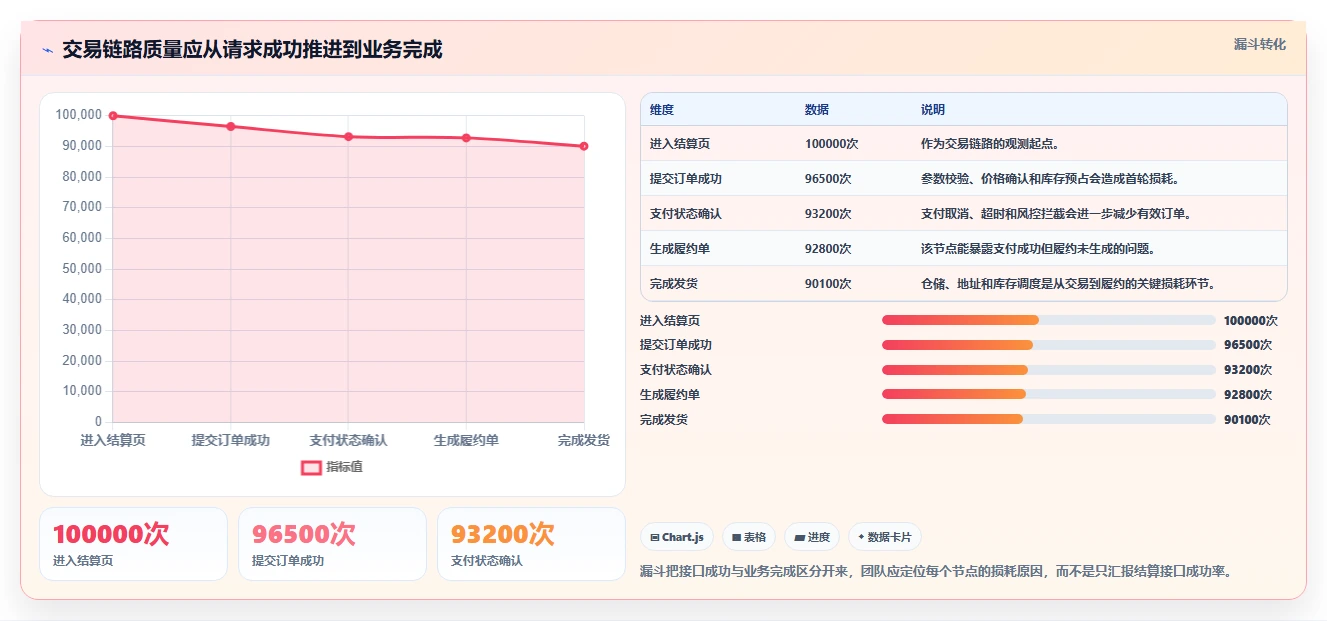This screenshot has width=1327, height=621.
Task: Click table cell 提交订单成功 in the 维度 column
Action: 686,179
